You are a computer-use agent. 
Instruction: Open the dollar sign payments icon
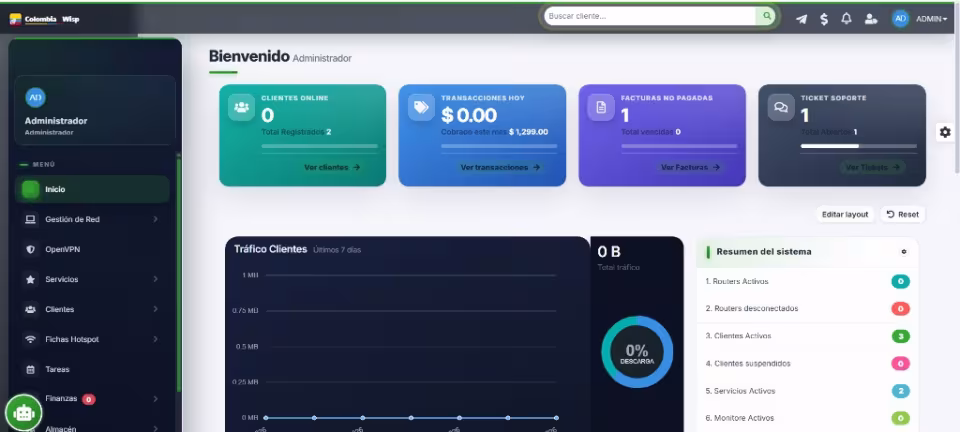(824, 19)
